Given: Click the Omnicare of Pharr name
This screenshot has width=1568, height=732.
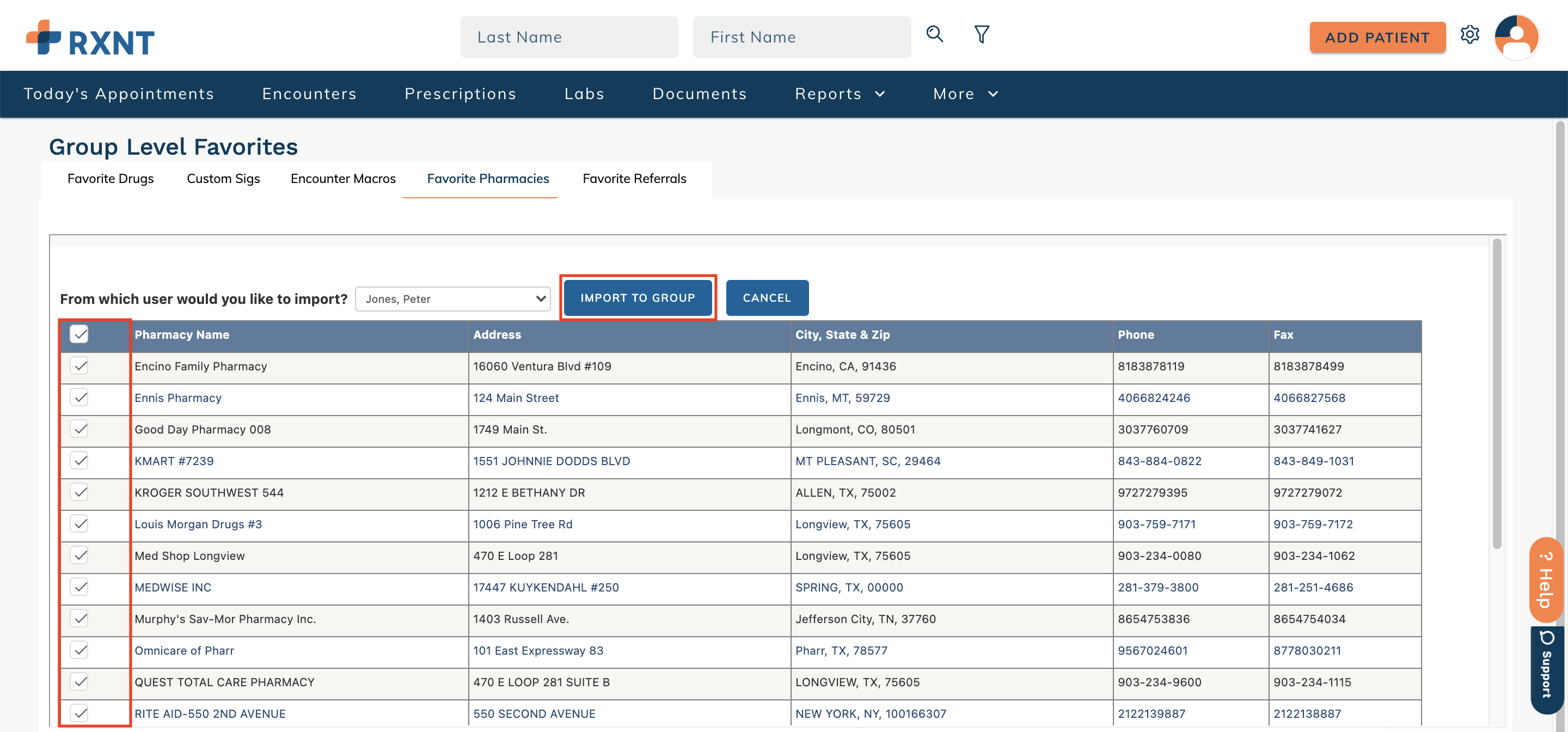Looking at the screenshot, I should point(184,650).
